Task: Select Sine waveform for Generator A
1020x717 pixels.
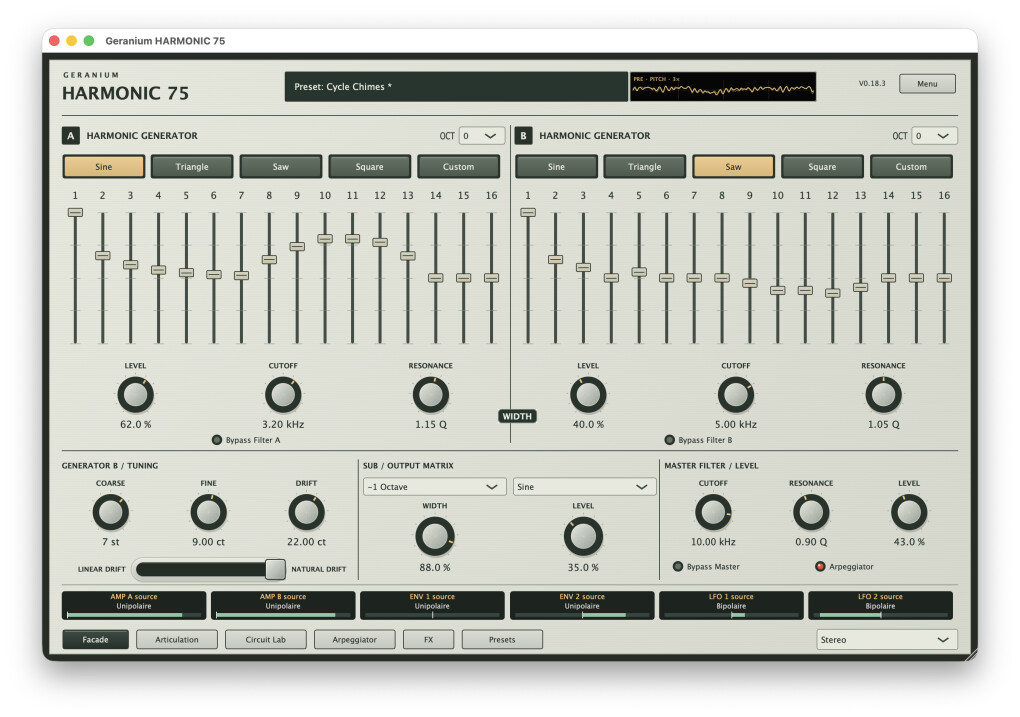Action: pyautogui.click(x=103, y=167)
